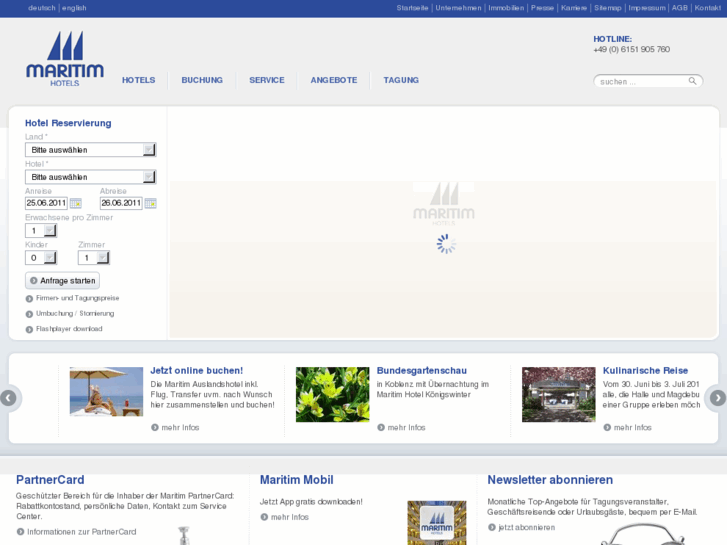Click arrow icon beside Firmen- und Tagungspreise
Image resolution: width=727 pixels, height=545 pixels.
(x=29, y=299)
